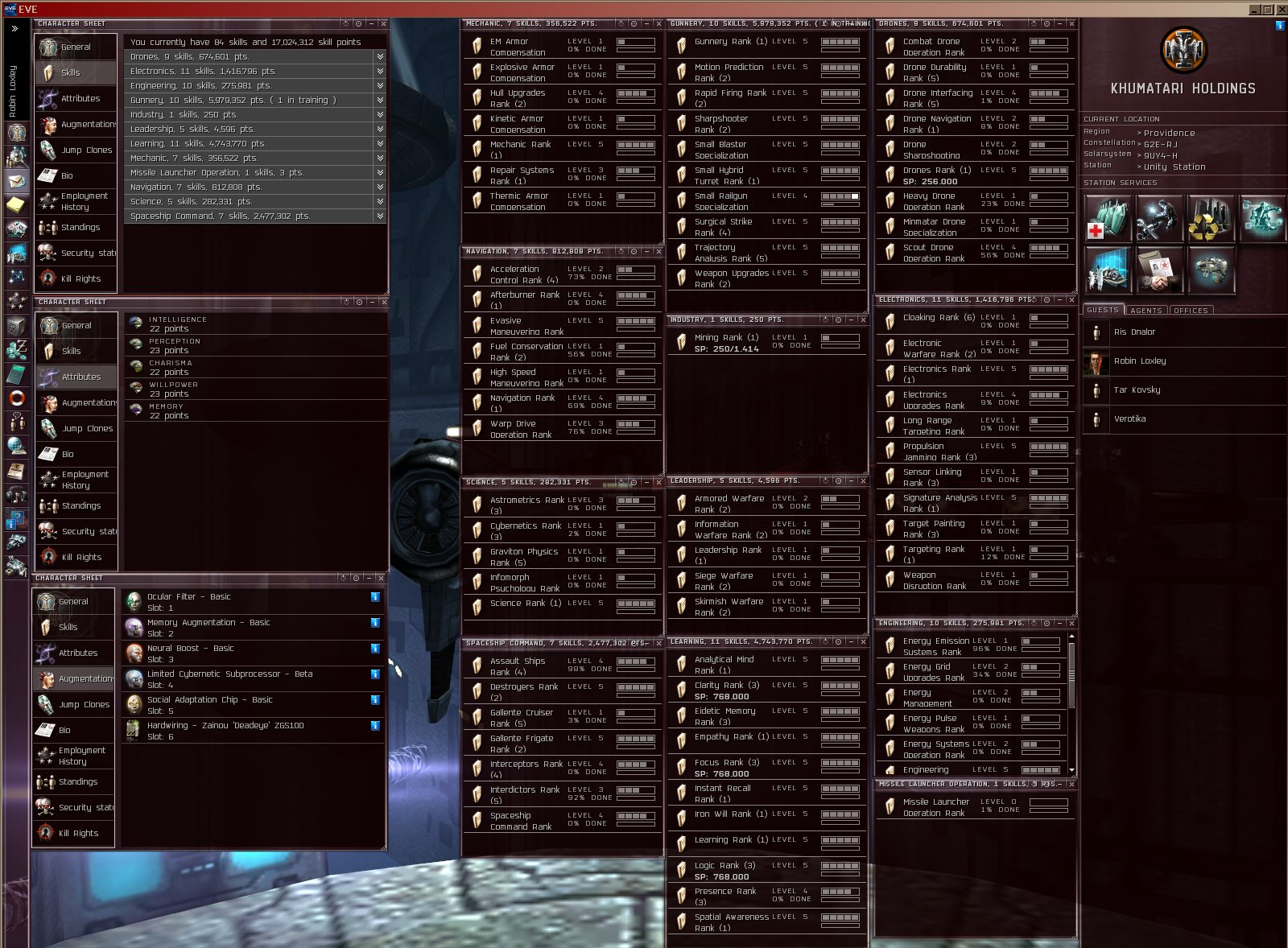Expand the Drones skill group chevron
Screen dimensions: 1288x948
(x=380, y=57)
